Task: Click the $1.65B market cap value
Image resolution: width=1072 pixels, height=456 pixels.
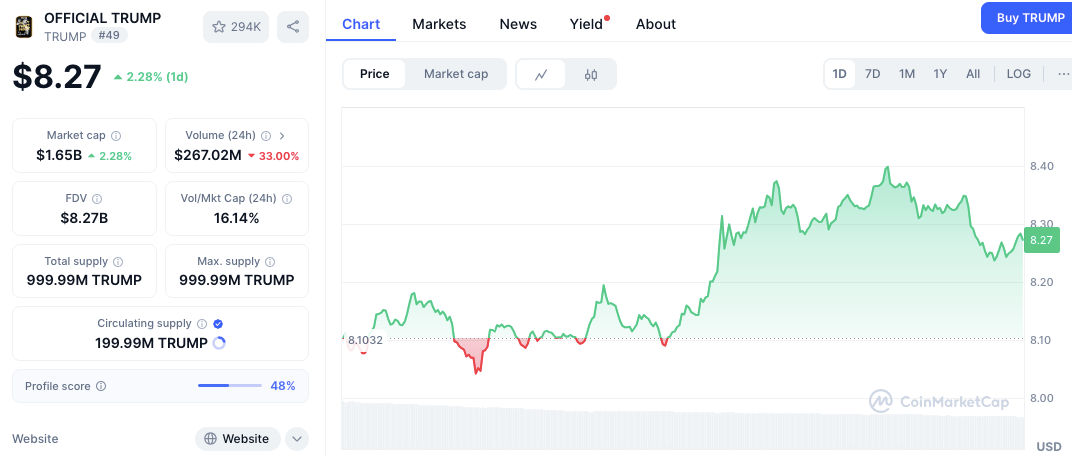Action: pos(59,155)
